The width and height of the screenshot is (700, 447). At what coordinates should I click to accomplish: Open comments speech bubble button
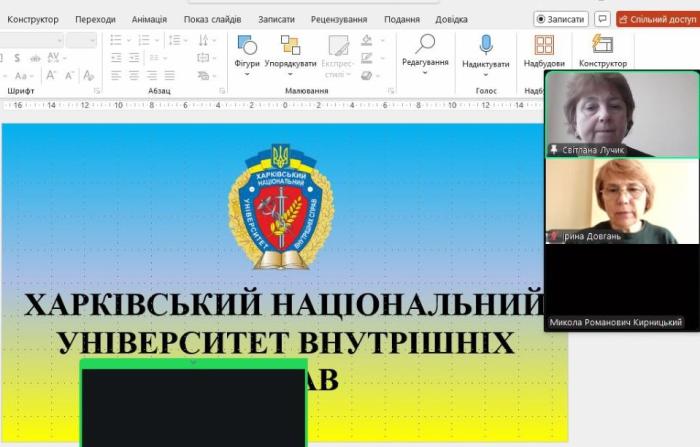coord(602,19)
